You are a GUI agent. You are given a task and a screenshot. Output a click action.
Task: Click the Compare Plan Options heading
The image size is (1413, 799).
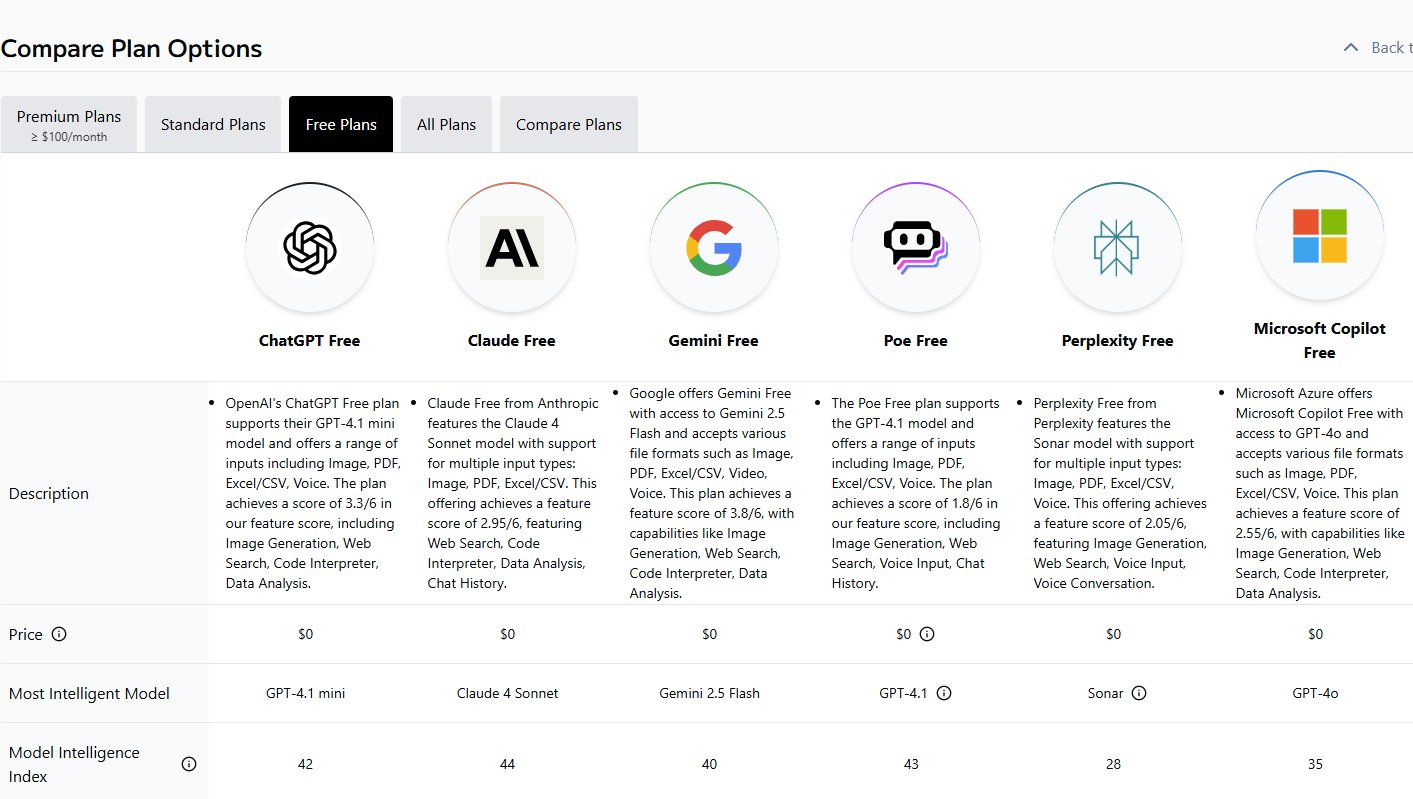pyautogui.click(x=131, y=48)
